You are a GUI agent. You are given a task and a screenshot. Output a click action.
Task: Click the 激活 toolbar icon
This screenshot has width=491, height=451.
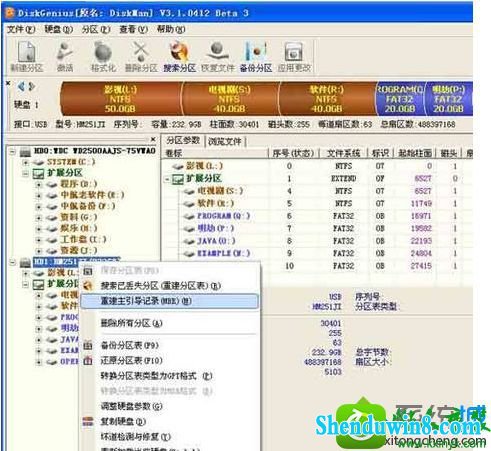click(65, 56)
